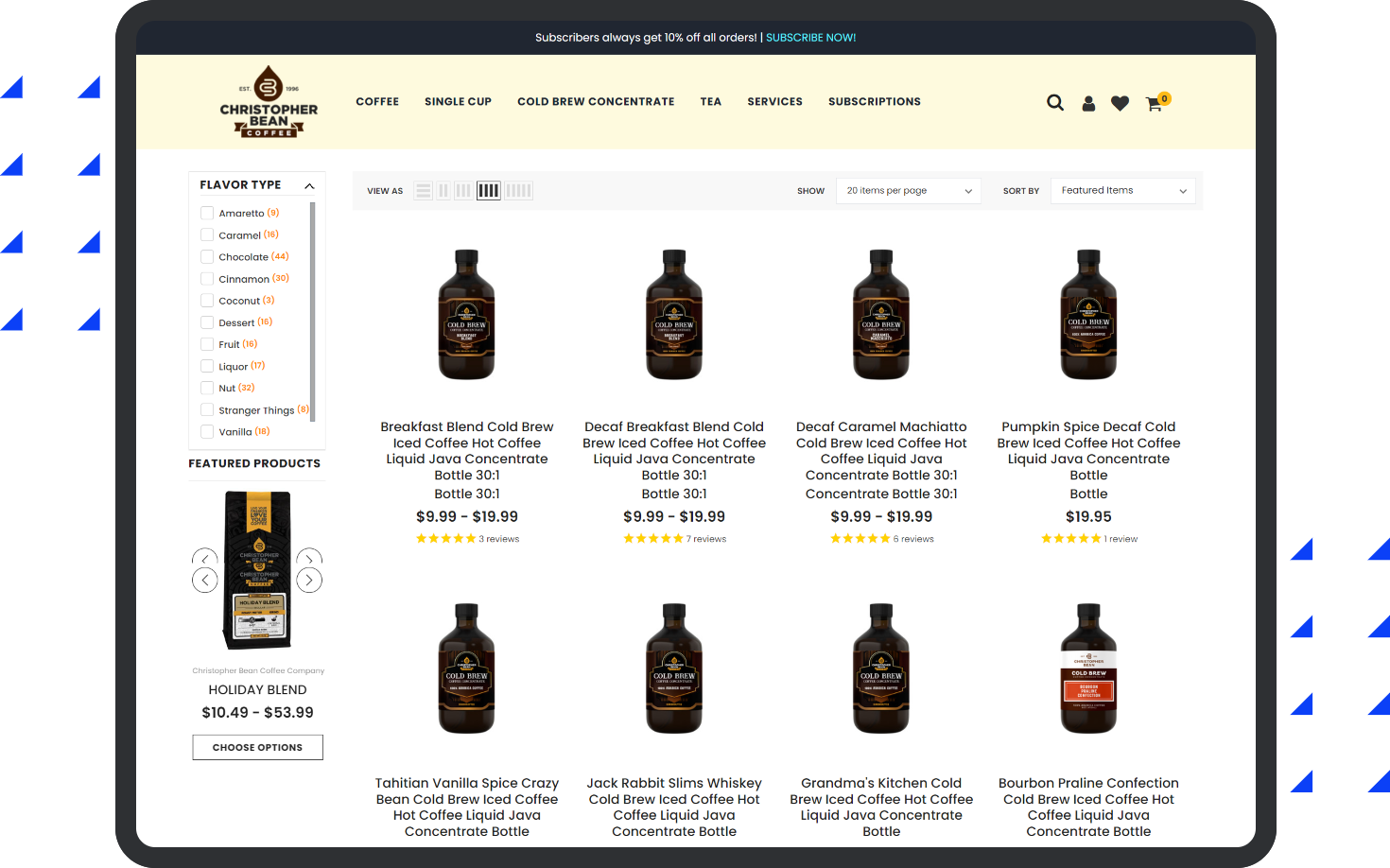Open Pumpkin Spice Decaf Cold Brew title
Screen dimensions: 1390x868
[x=1088, y=451]
